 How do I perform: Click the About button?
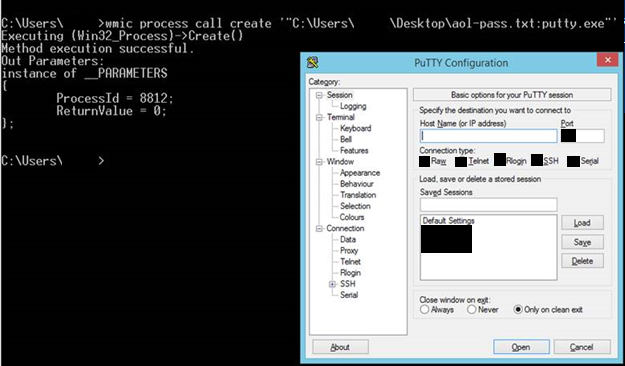(340, 347)
